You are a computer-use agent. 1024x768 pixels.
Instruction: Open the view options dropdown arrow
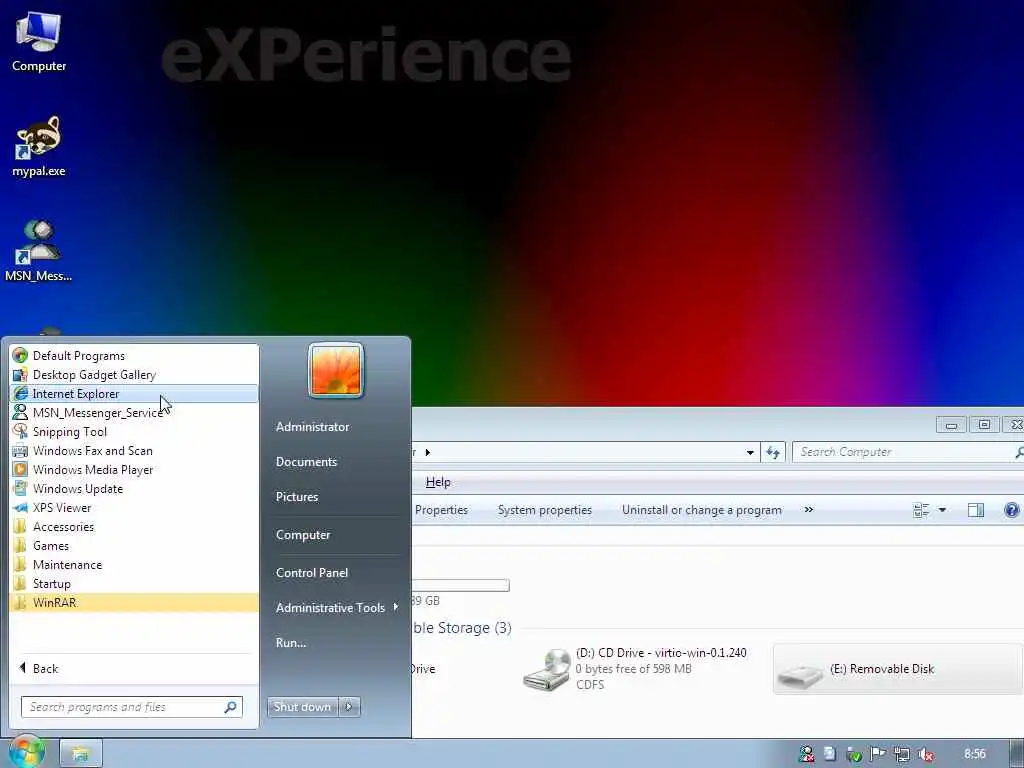(942, 510)
